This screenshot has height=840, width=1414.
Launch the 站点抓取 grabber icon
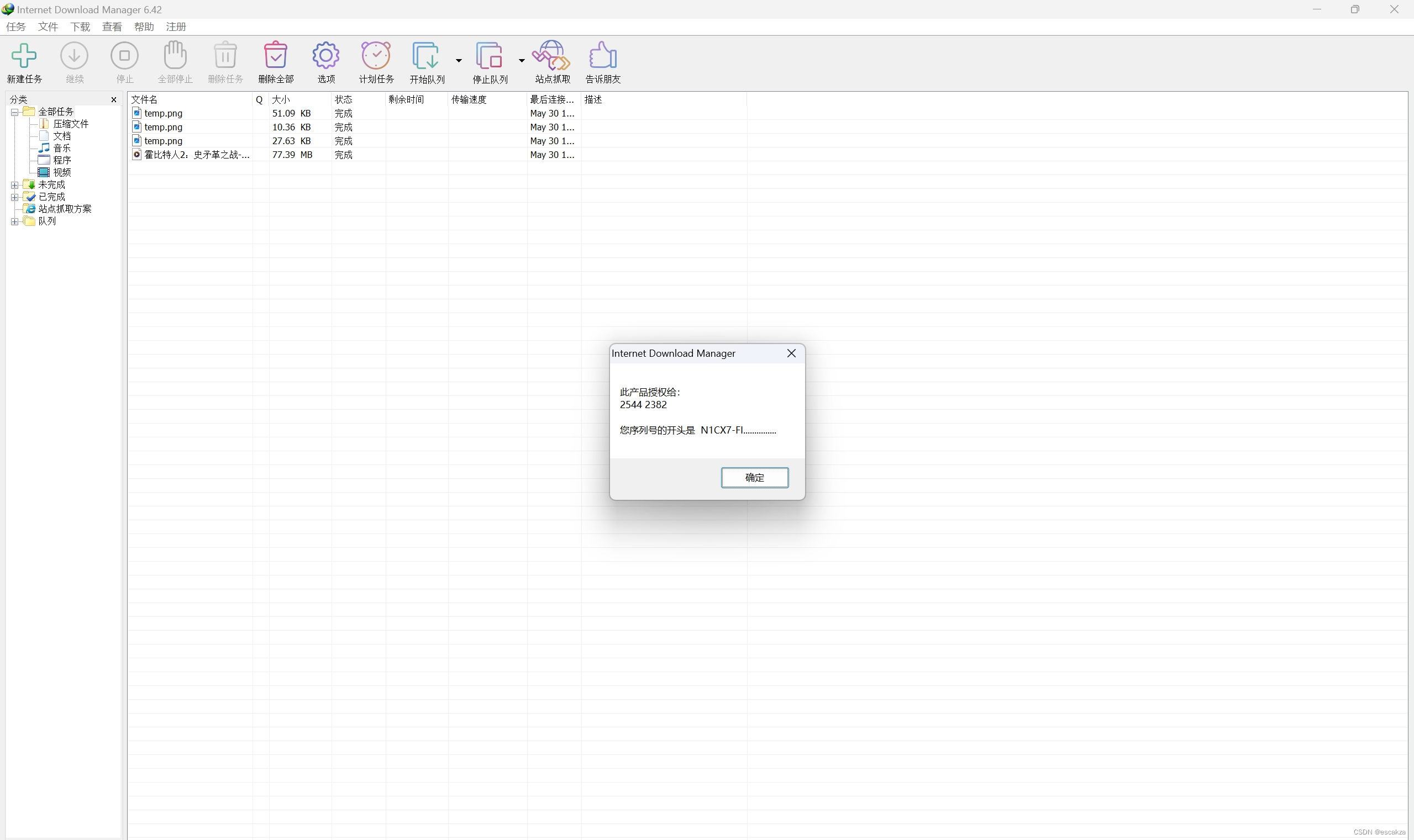pyautogui.click(x=552, y=55)
